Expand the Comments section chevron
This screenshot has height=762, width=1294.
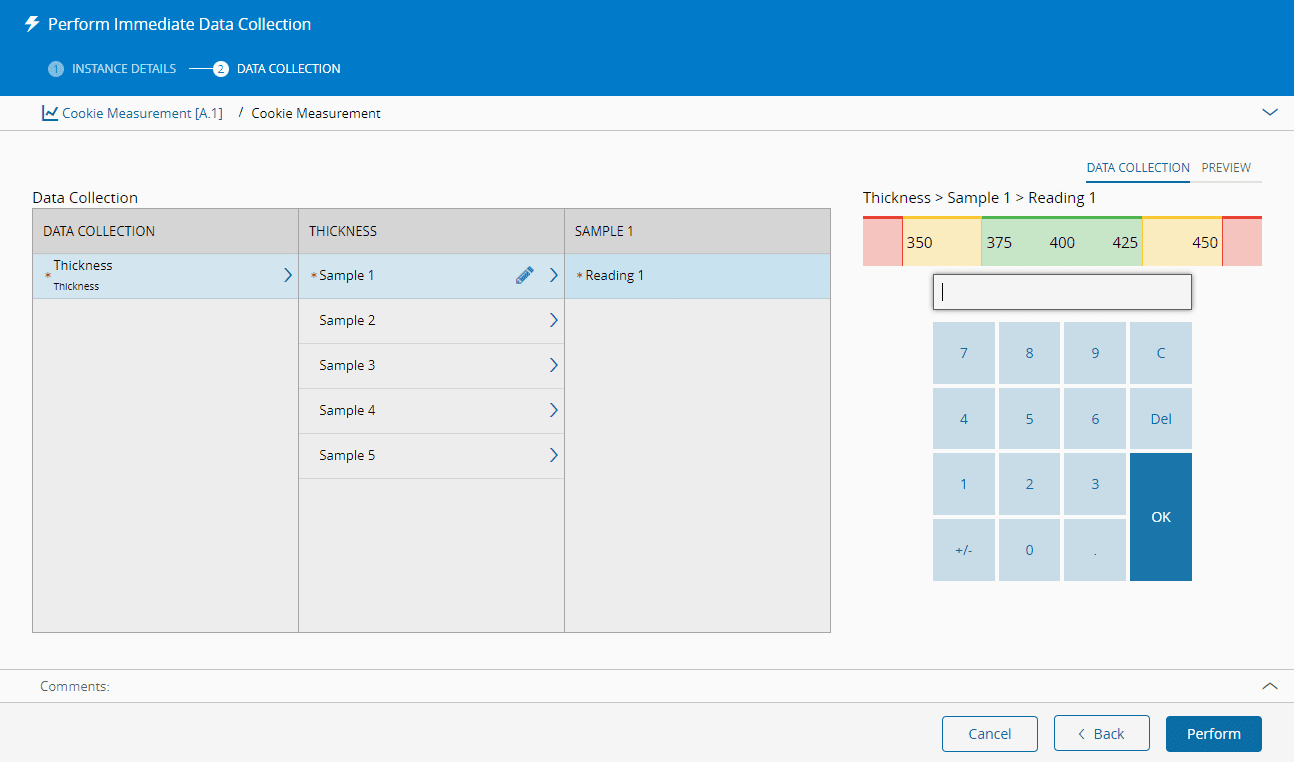[x=1270, y=686]
